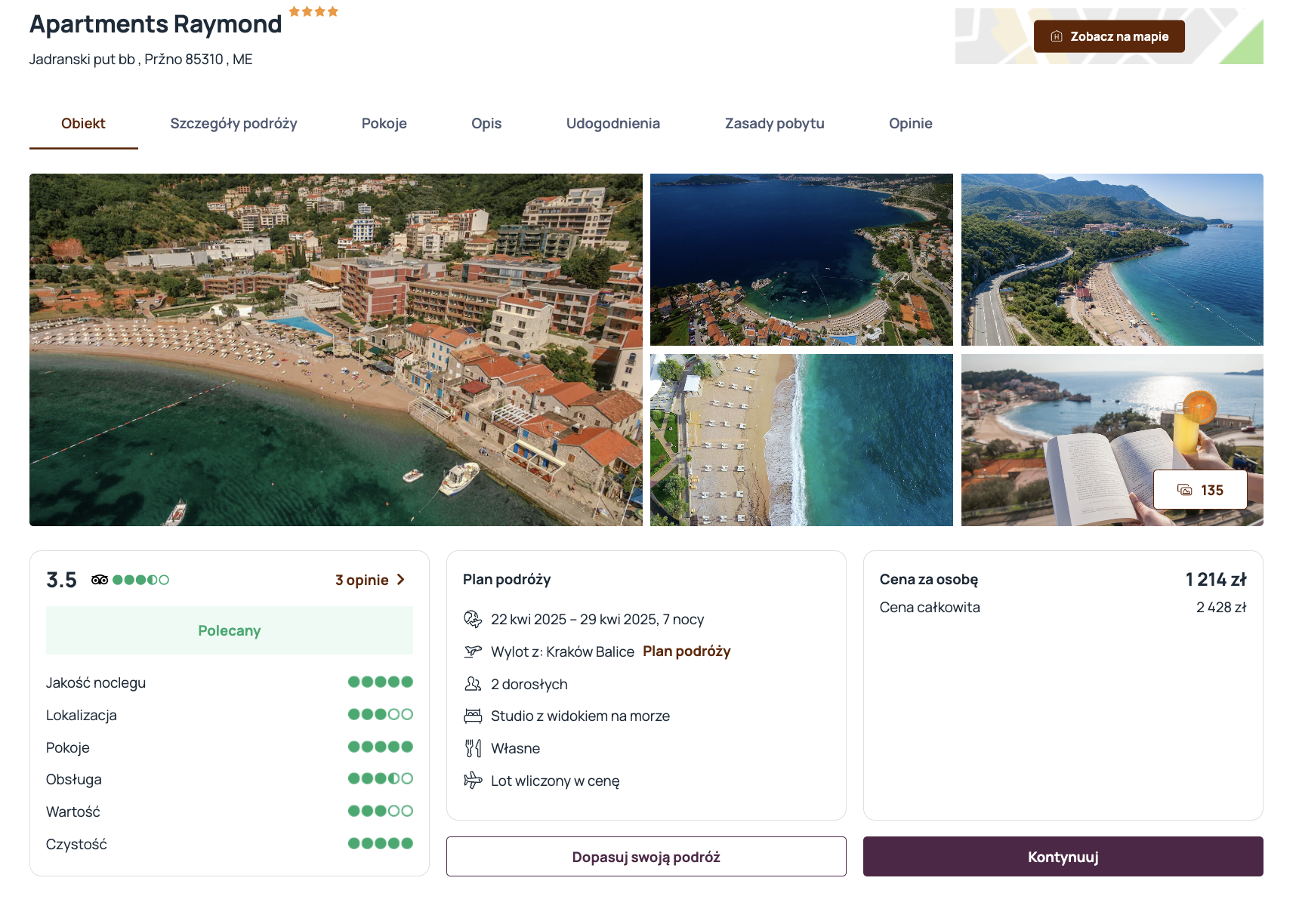
Task: Click the 3.5 rating score
Action: (61, 580)
